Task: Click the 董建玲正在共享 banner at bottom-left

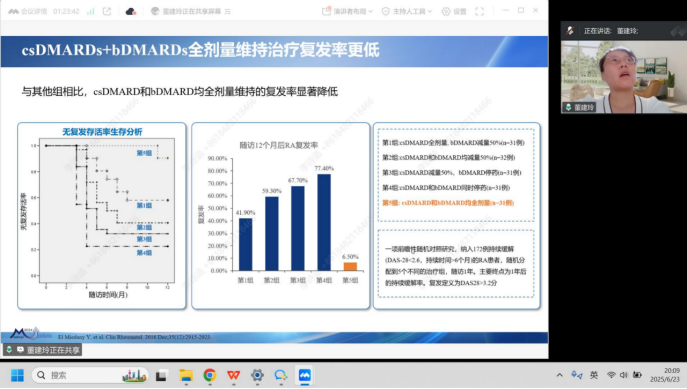Action: tap(42, 350)
